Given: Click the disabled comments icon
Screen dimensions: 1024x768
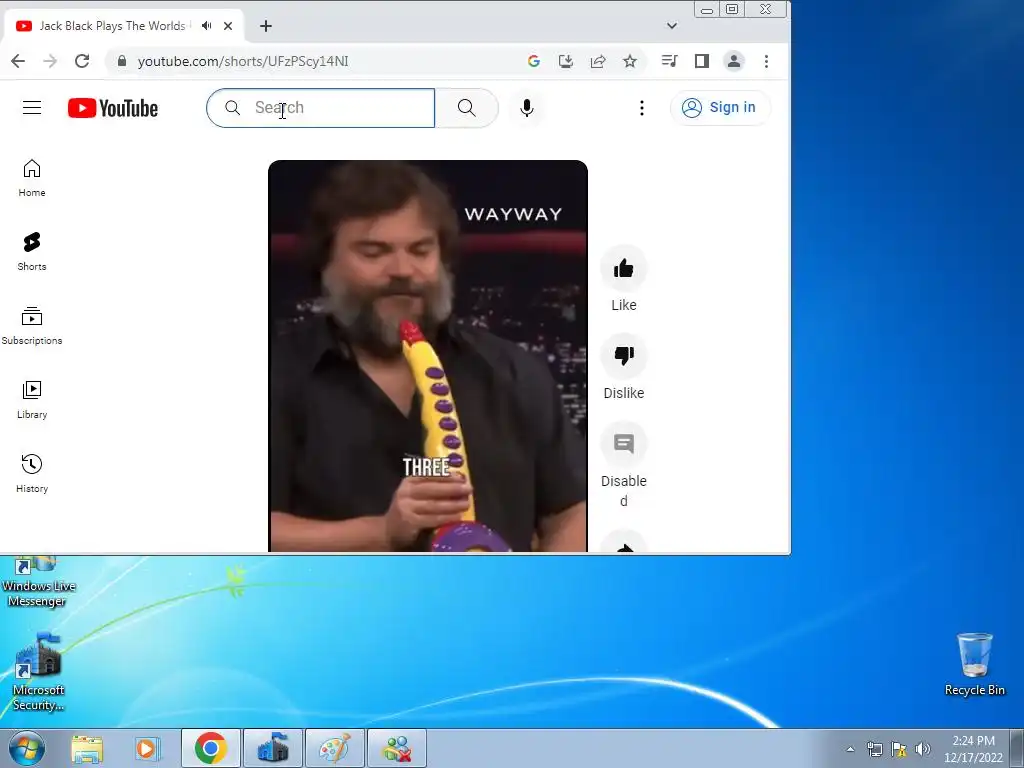Looking at the screenshot, I should pyautogui.click(x=624, y=444).
